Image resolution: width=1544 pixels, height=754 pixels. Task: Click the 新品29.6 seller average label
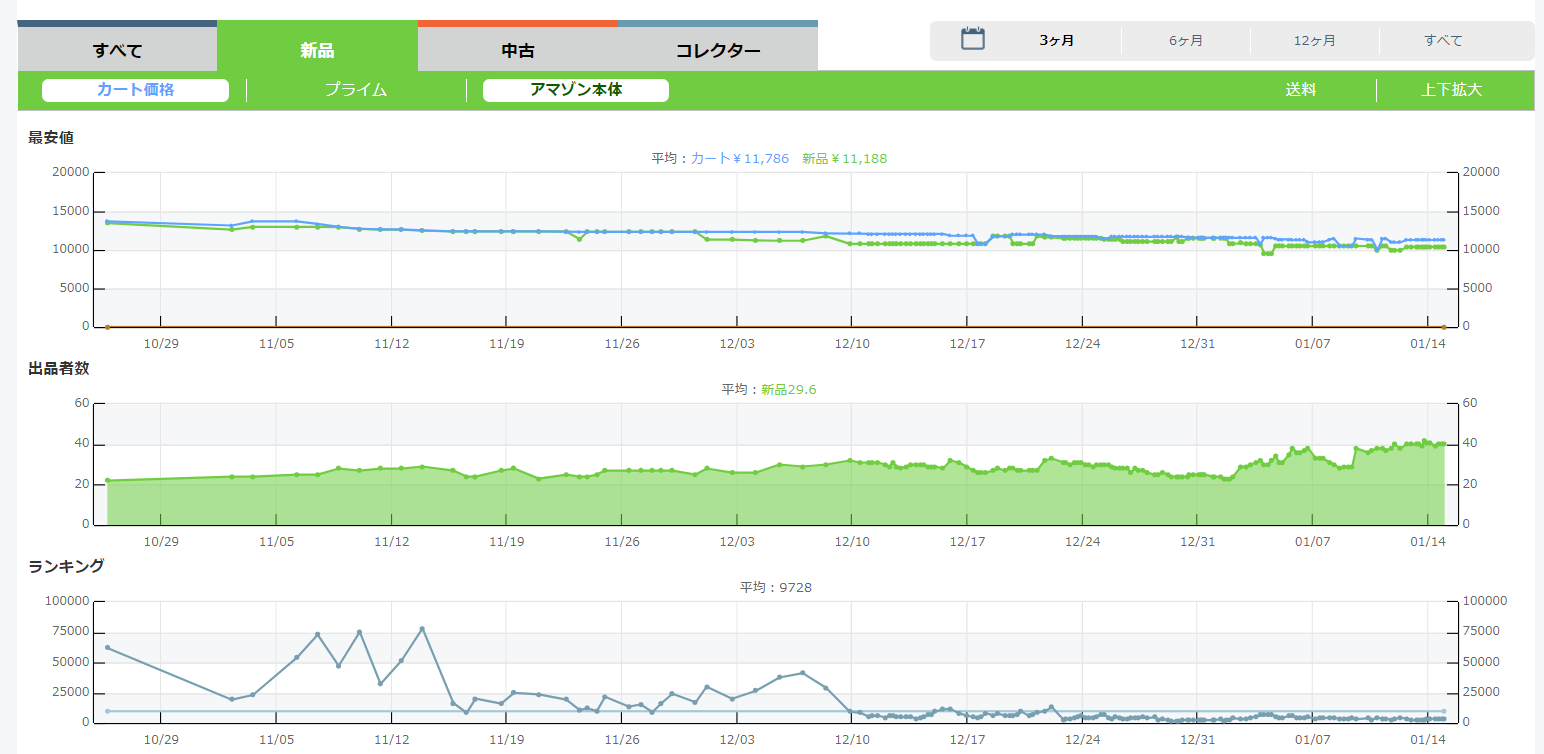[x=788, y=389]
